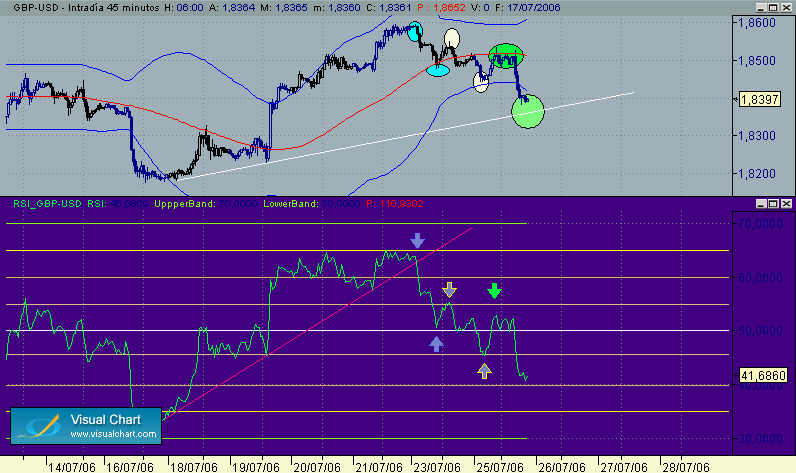Click the 27/07/06 date label

coord(624,467)
